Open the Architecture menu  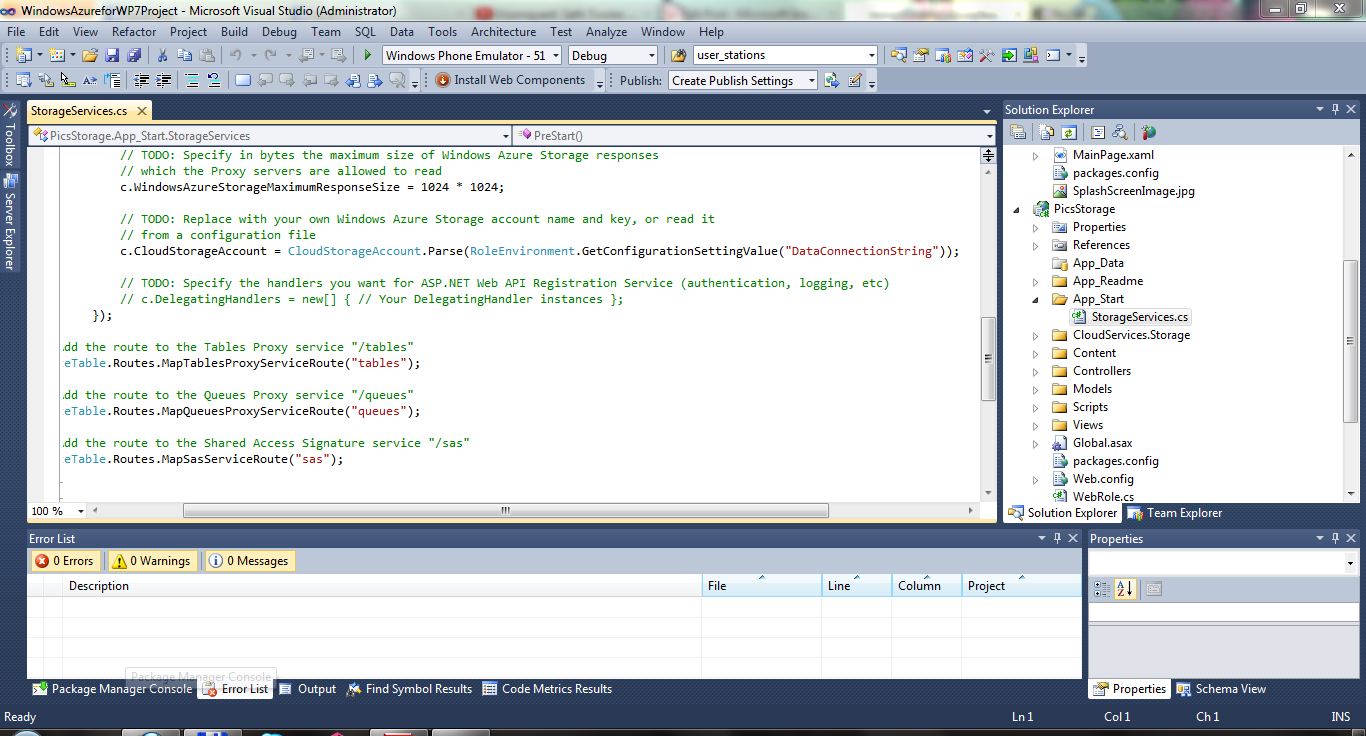[503, 32]
